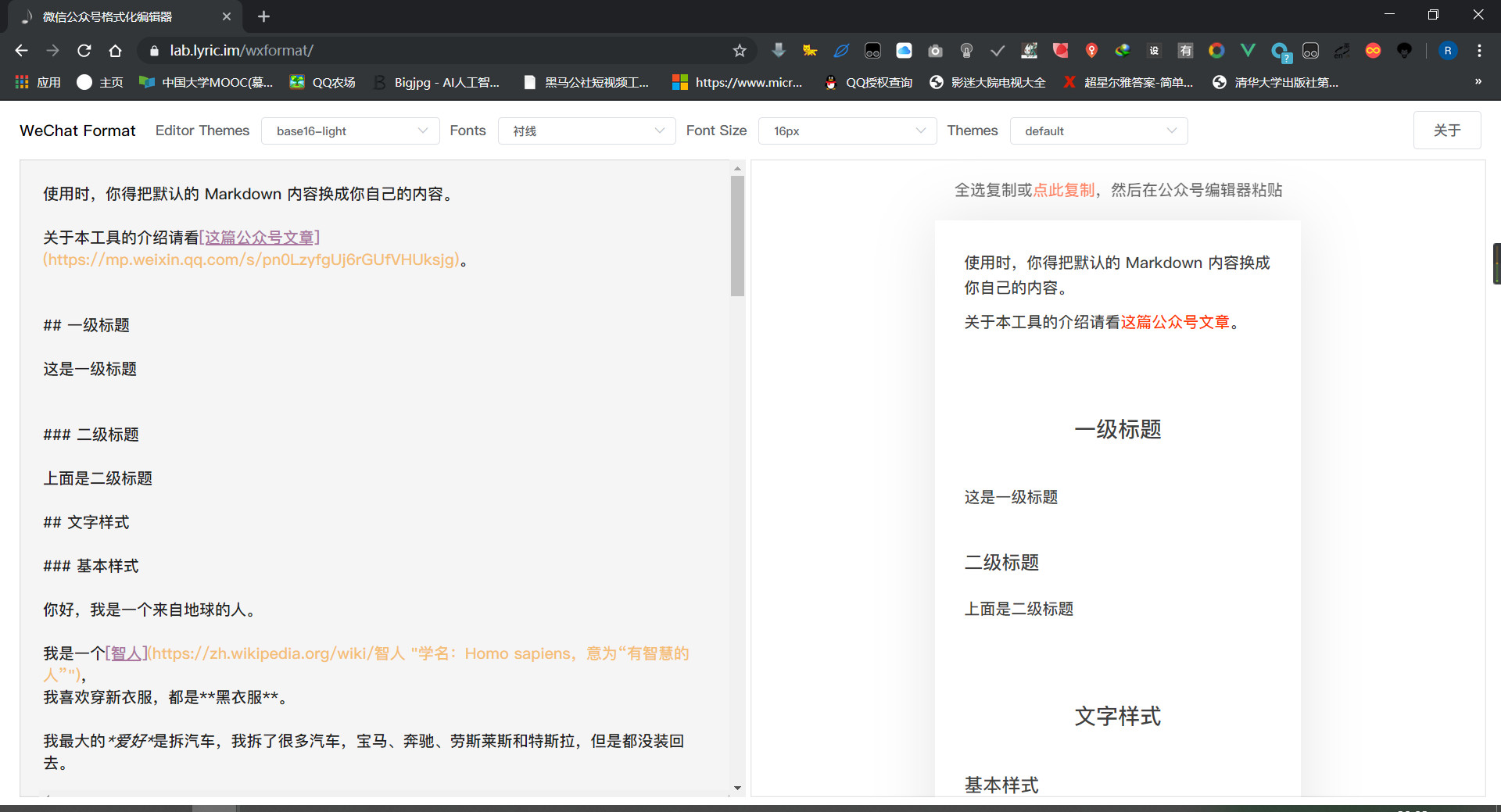
Task: Click the 关于 button
Action: (x=1446, y=131)
